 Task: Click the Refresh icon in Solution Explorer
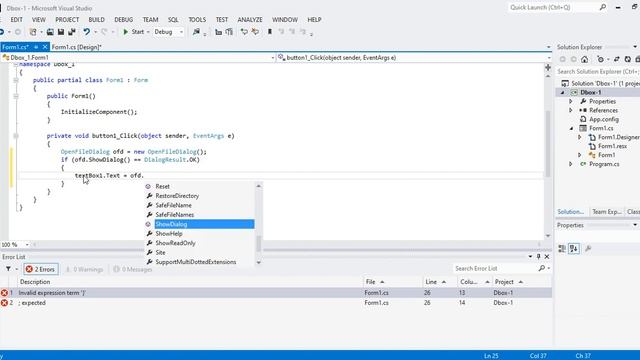click(628, 60)
